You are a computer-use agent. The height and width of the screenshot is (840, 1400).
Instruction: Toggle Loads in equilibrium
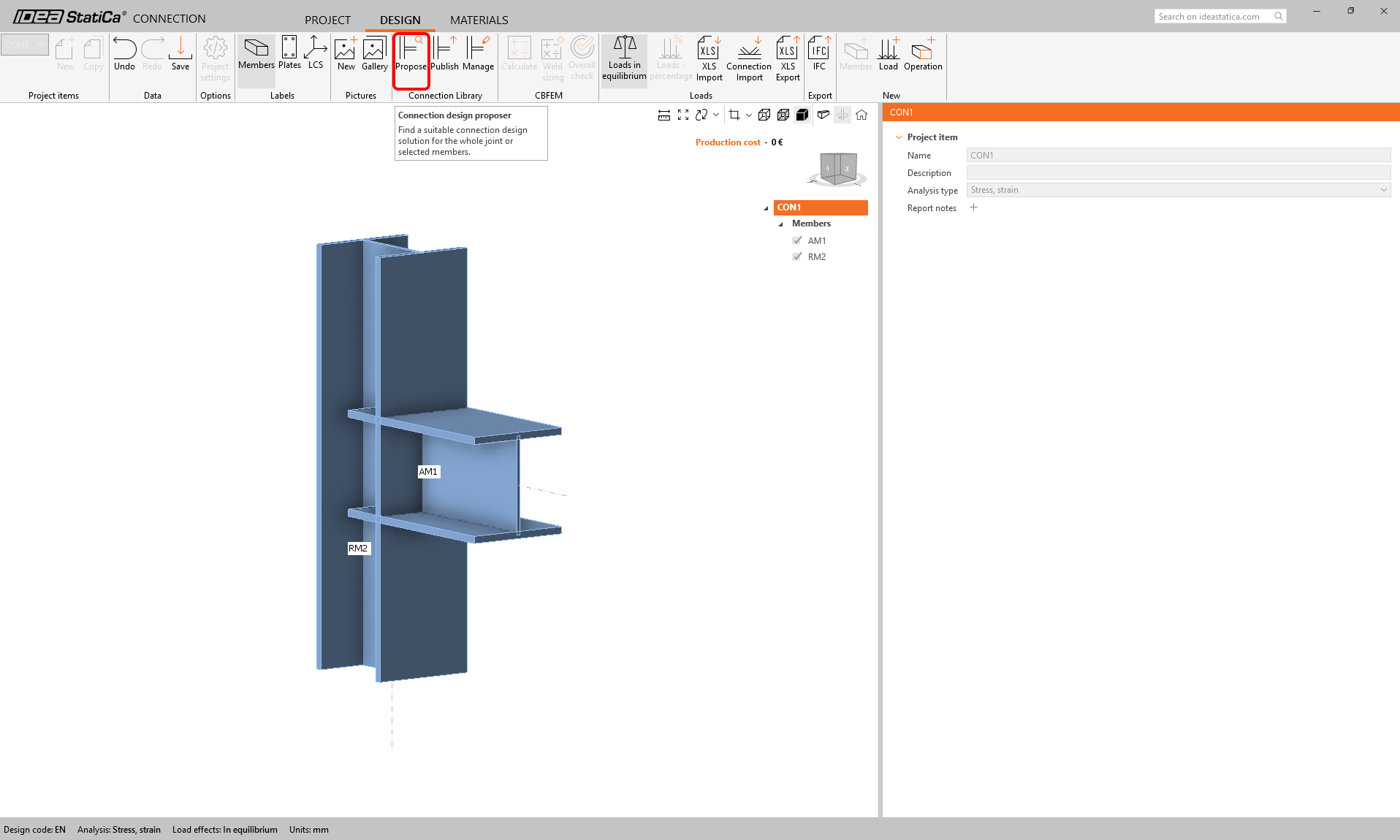pyautogui.click(x=624, y=58)
